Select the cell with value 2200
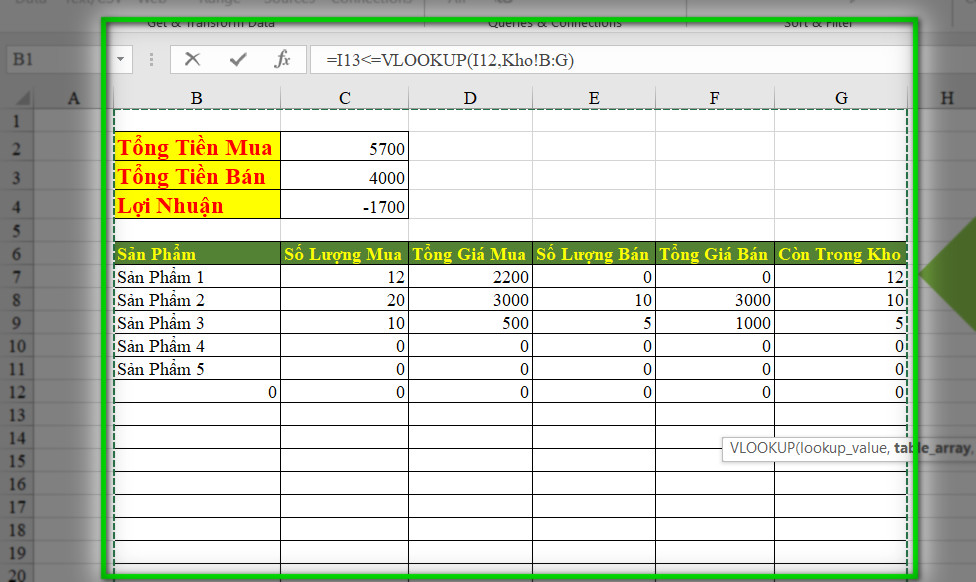 [470, 276]
